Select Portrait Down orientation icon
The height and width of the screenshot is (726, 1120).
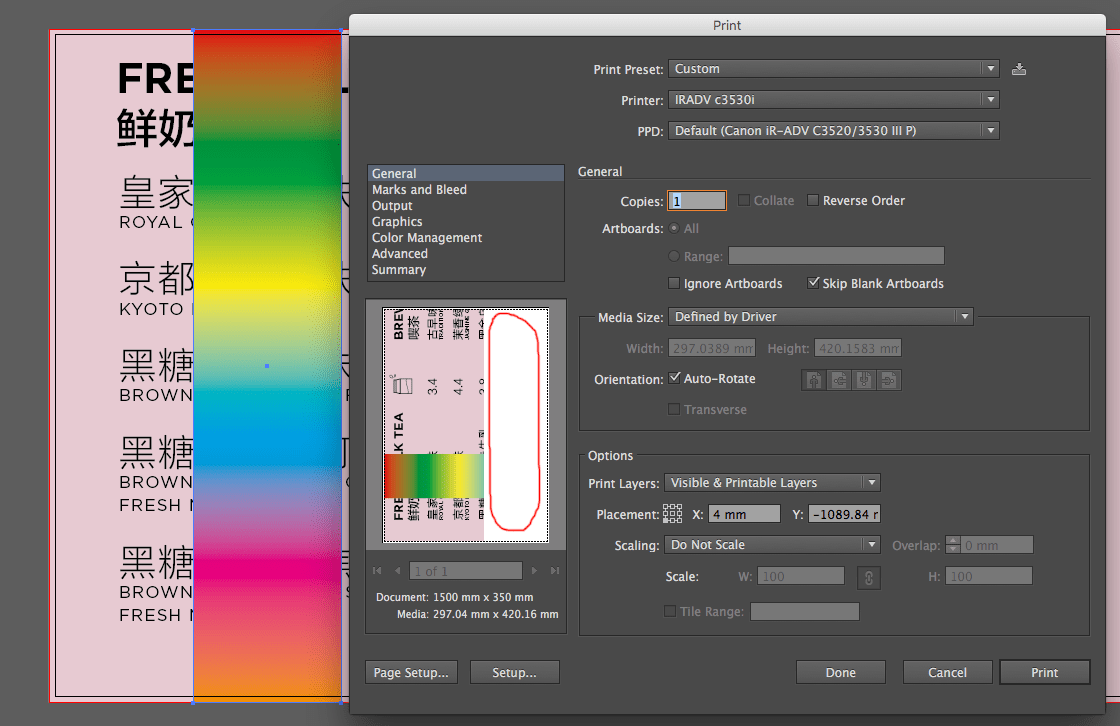click(x=864, y=380)
